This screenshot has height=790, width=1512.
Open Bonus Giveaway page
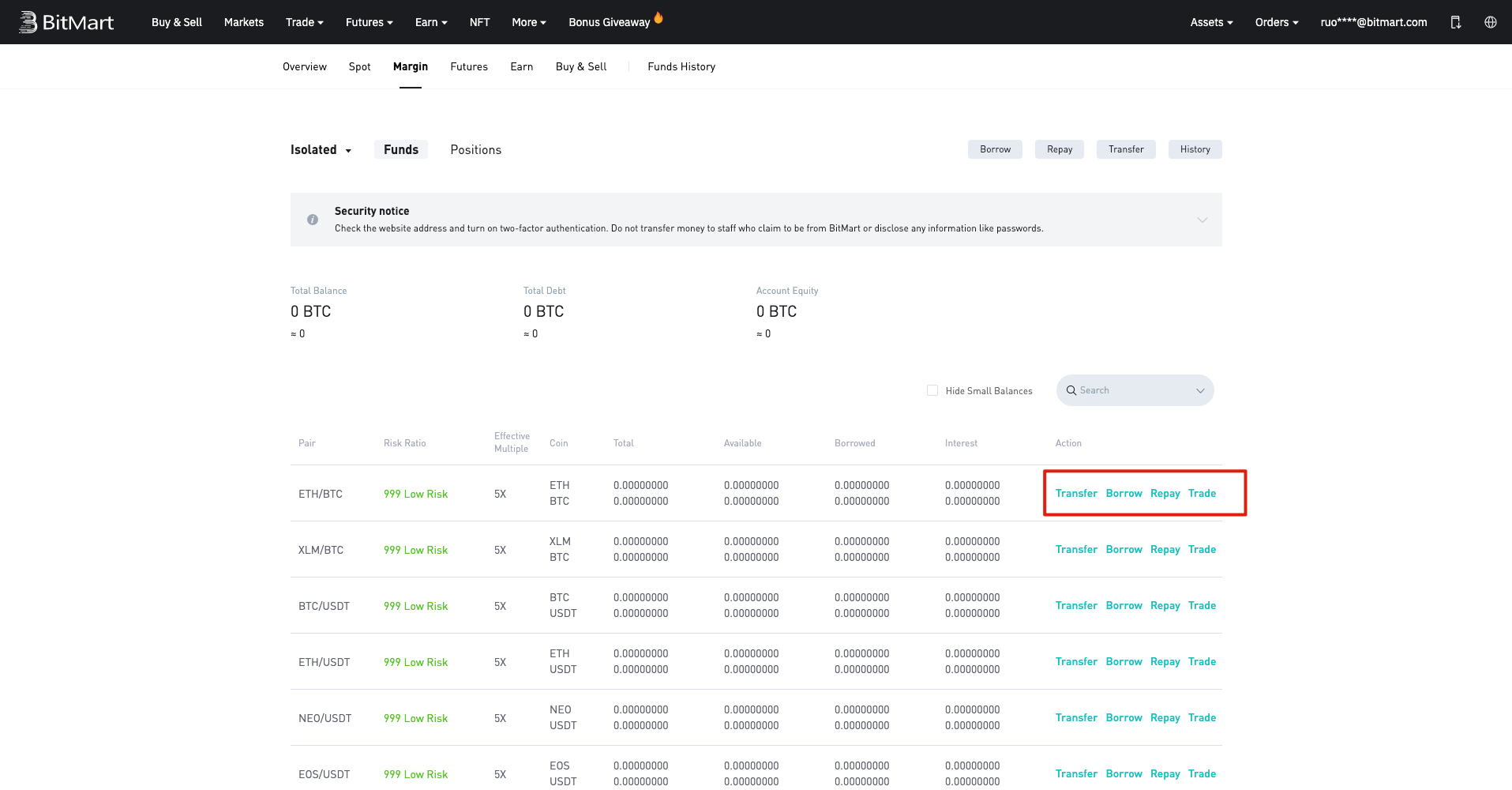click(x=610, y=22)
